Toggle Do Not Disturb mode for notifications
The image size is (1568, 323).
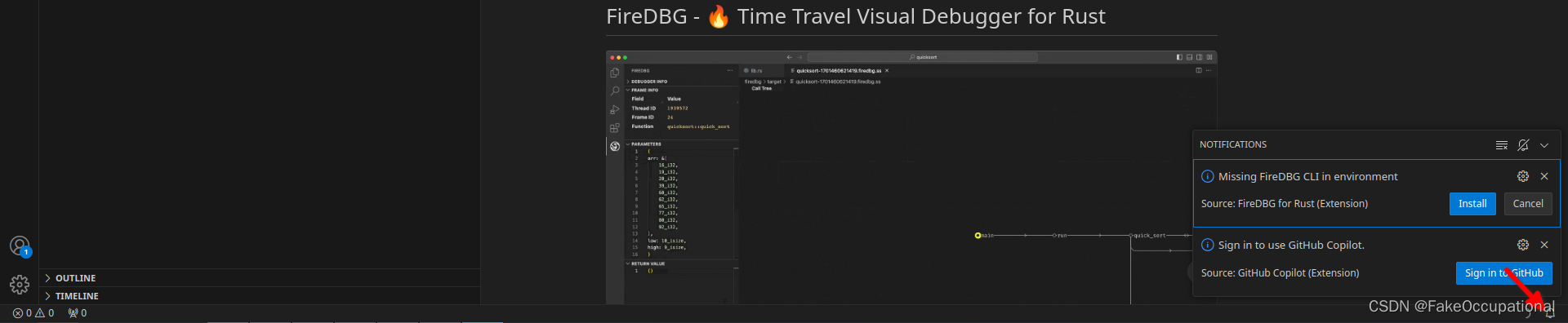pyautogui.click(x=1523, y=145)
